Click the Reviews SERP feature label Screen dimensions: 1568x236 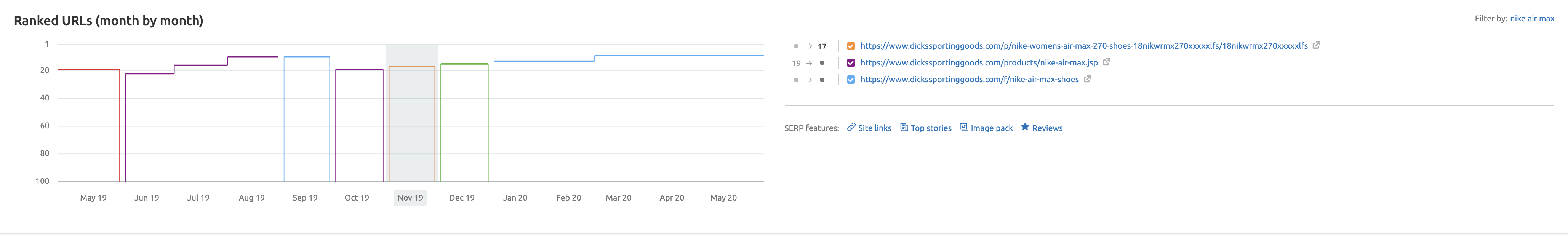click(1047, 128)
